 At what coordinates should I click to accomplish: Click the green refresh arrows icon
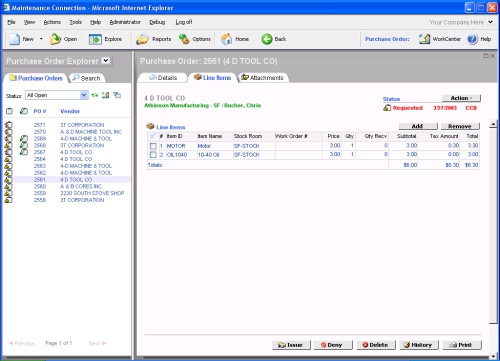(x=95, y=95)
